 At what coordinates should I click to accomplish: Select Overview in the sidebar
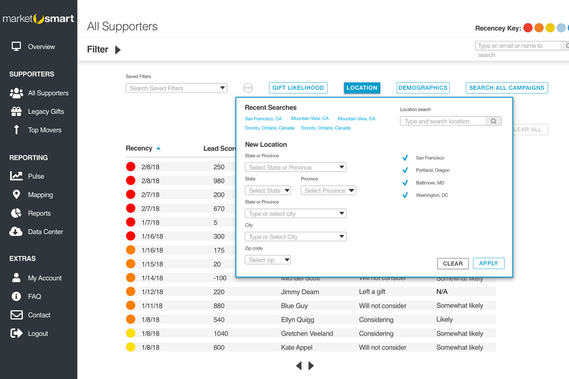click(x=41, y=47)
